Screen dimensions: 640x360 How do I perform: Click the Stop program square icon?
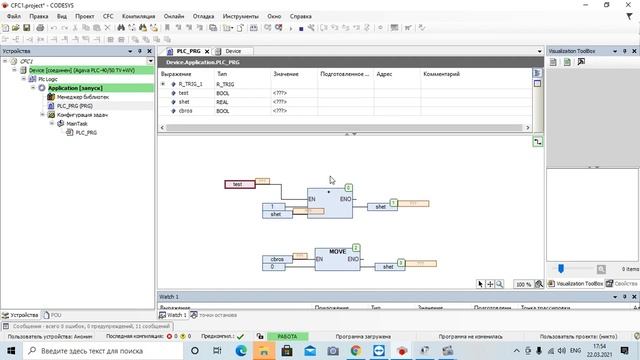pos(301,29)
